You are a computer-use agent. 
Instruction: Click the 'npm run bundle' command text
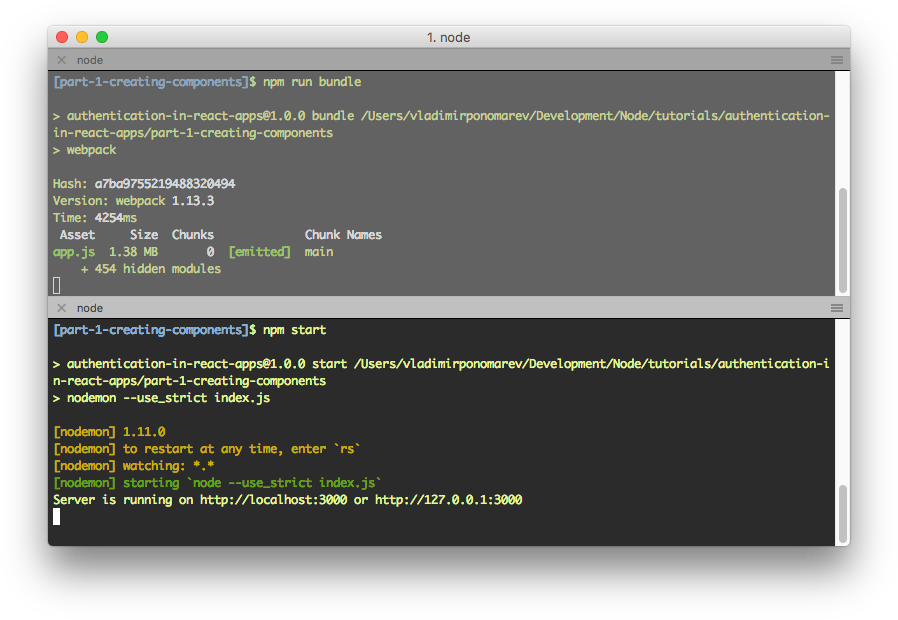tap(312, 82)
